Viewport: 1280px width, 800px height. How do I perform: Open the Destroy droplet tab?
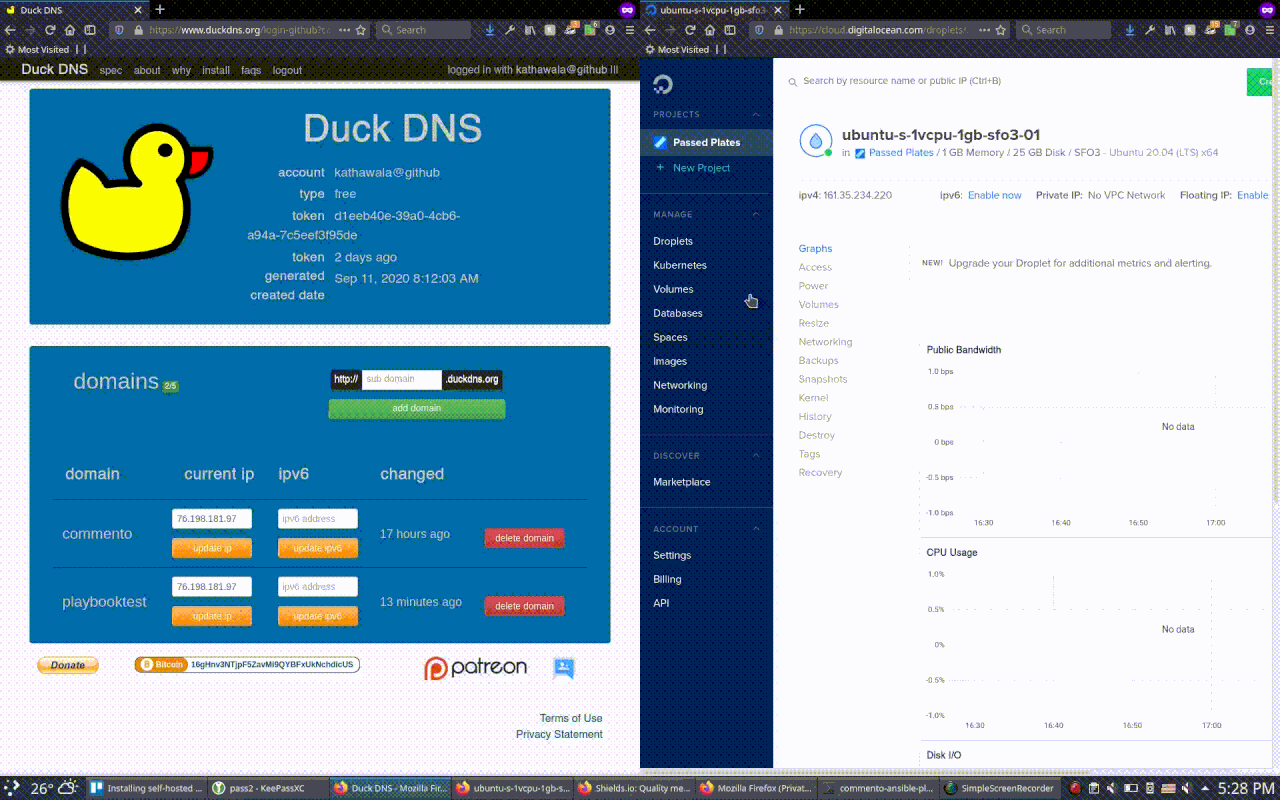click(x=816, y=435)
